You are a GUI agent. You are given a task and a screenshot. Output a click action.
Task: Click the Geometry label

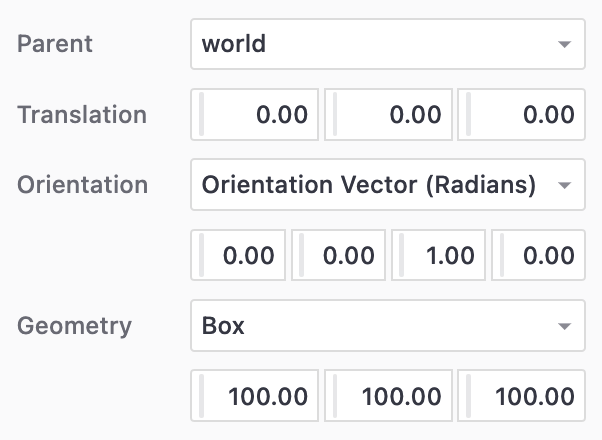pos(74,326)
